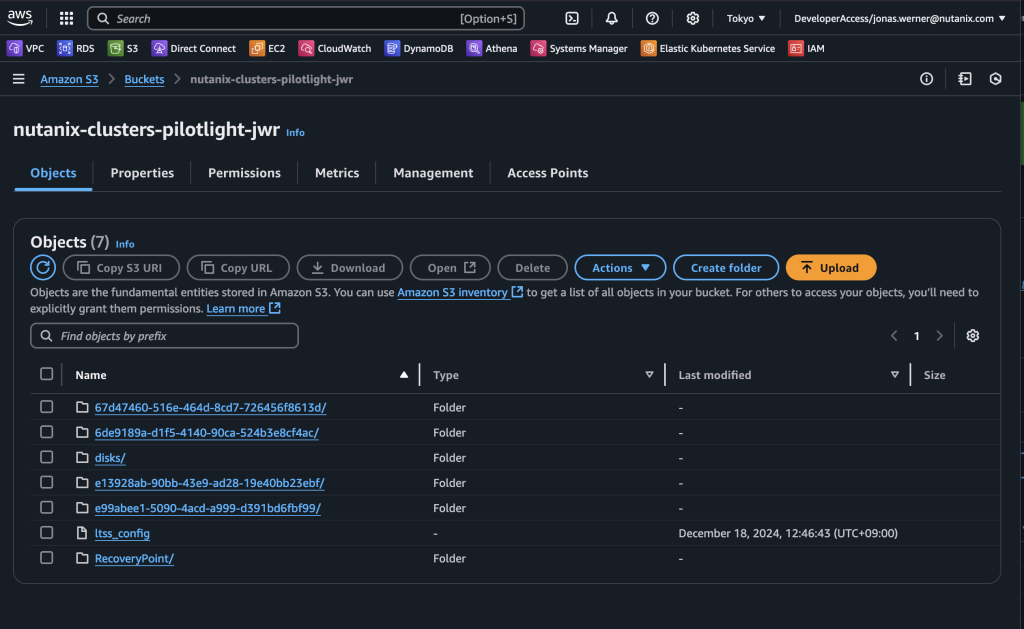Screen dimensions: 1024x629
Task: Open the AWS home logo
Action: pyautogui.click(x=20, y=18)
